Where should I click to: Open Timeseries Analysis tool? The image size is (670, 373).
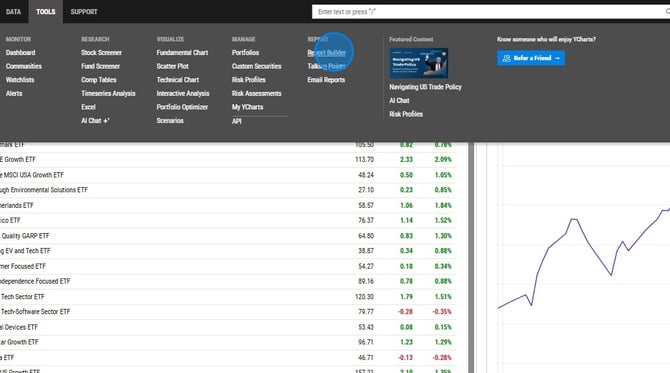pos(108,94)
